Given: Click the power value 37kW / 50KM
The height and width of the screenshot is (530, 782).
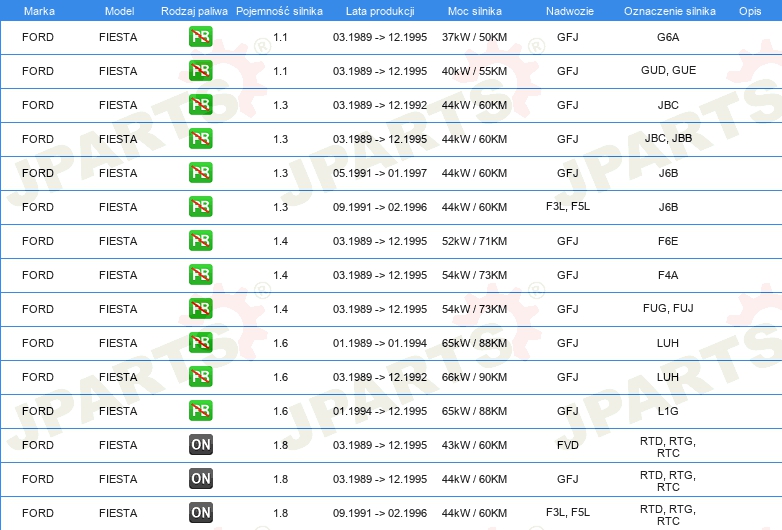Looking at the screenshot, I should pos(474,37).
